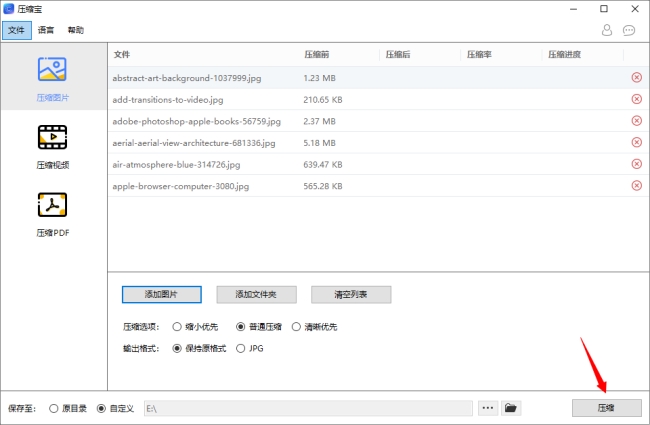Open the 语言 menu

pos(46,30)
